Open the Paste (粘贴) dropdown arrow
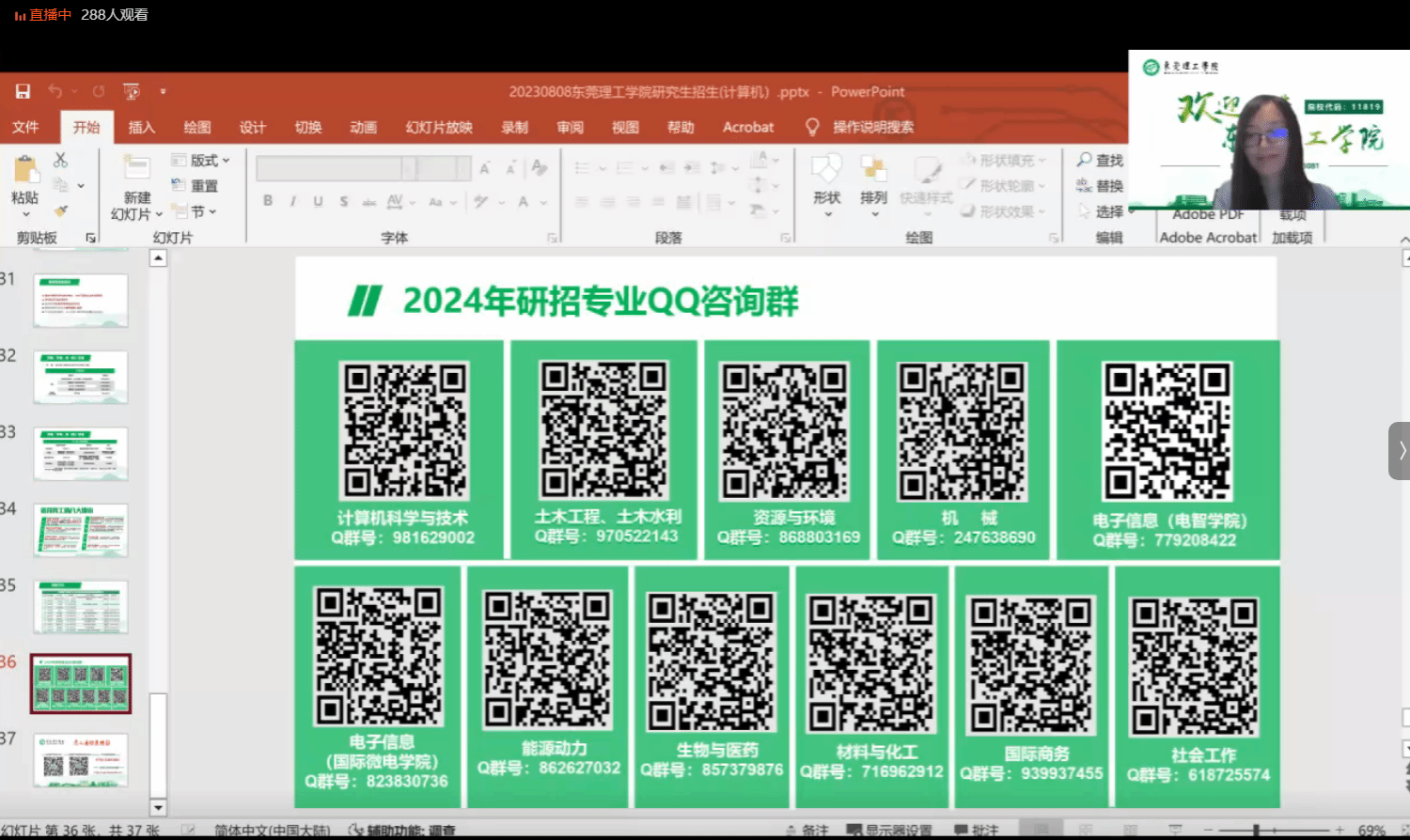This screenshot has height=840, width=1410. click(x=25, y=214)
